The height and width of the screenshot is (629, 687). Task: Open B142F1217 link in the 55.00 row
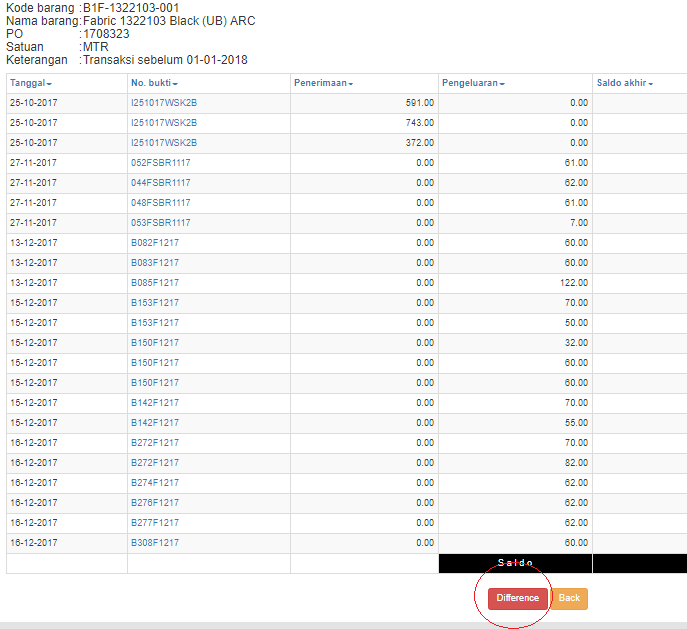(155, 423)
